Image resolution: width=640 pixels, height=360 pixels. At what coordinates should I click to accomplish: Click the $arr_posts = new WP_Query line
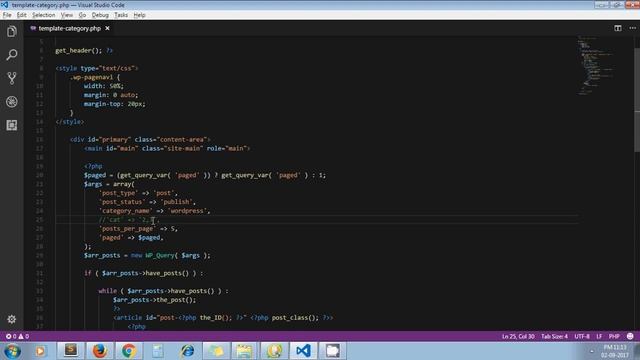click(147, 256)
